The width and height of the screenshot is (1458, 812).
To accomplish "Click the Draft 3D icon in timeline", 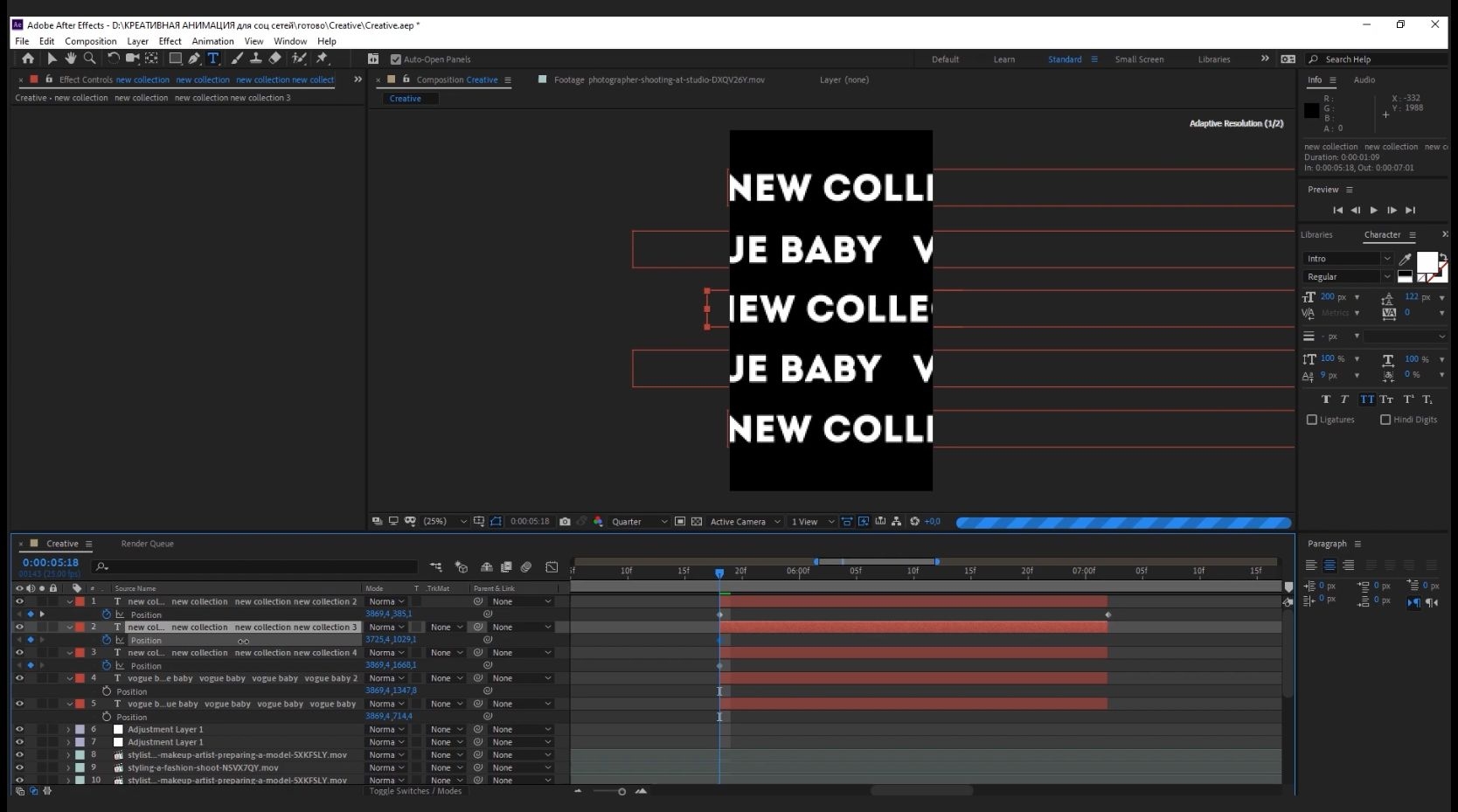I will tap(462, 567).
